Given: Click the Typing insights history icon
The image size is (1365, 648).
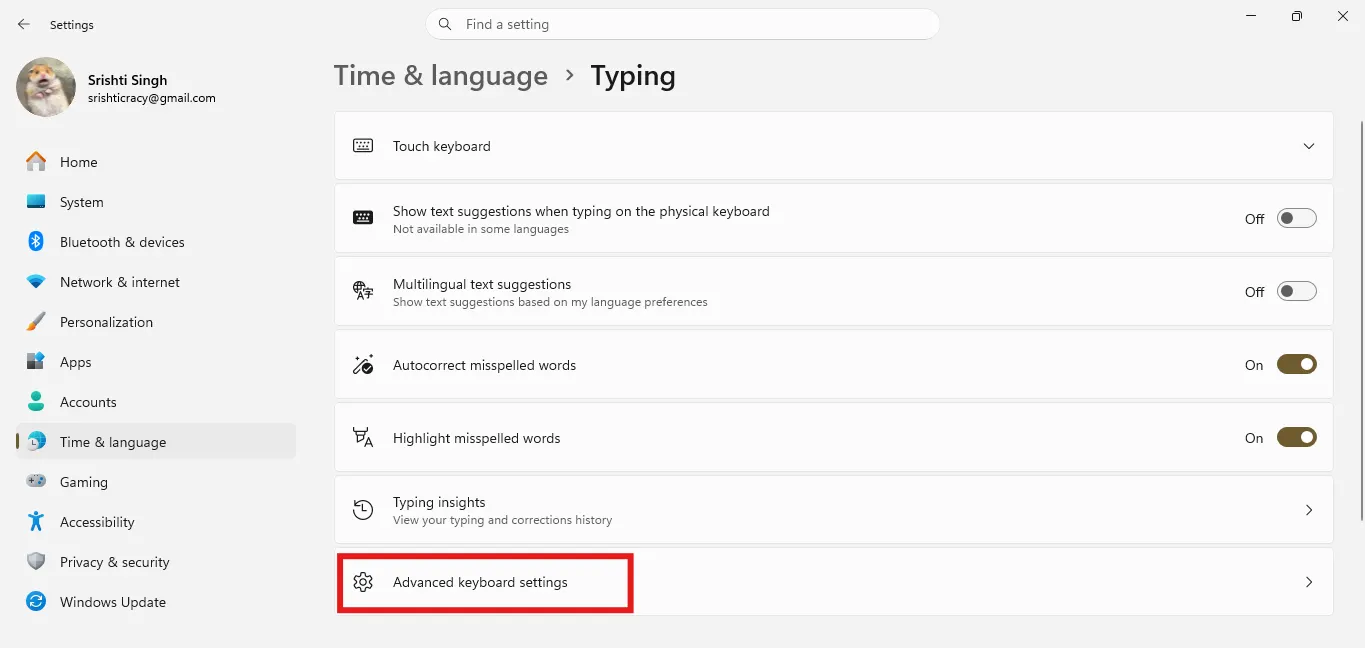Looking at the screenshot, I should pyautogui.click(x=363, y=510).
